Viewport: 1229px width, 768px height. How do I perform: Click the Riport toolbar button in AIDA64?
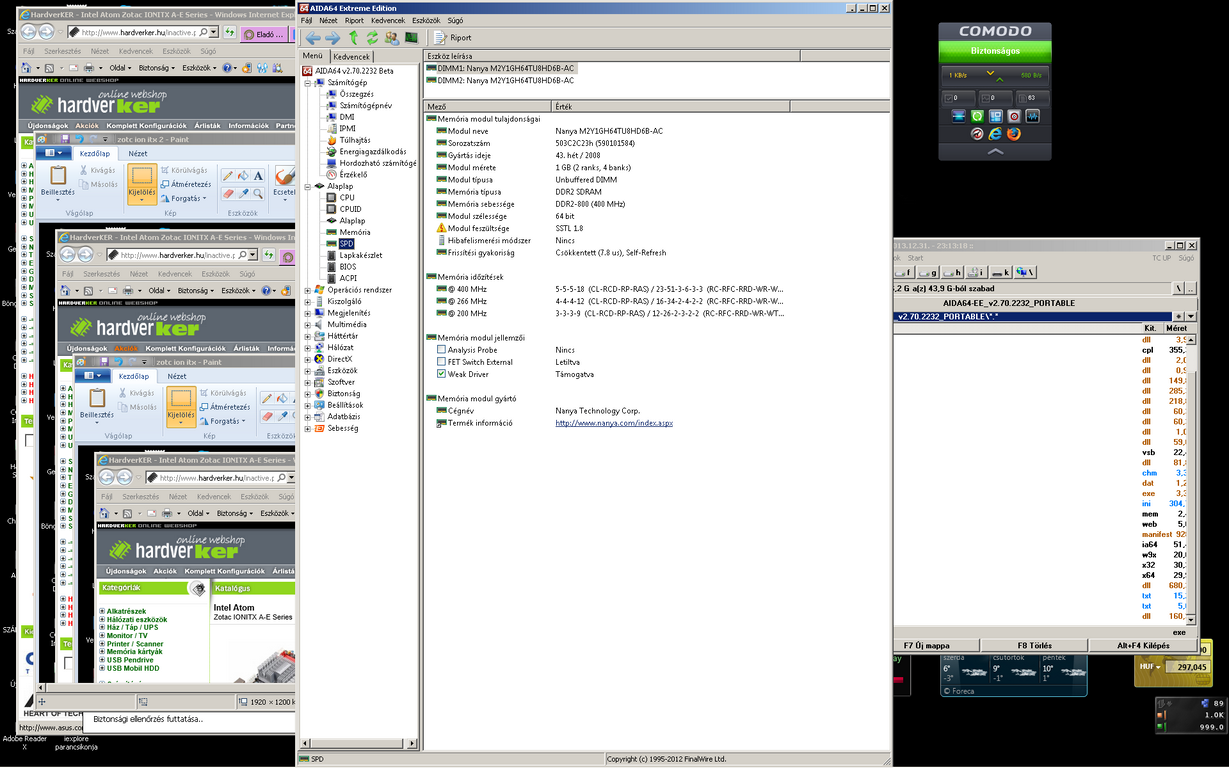point(453,38)
